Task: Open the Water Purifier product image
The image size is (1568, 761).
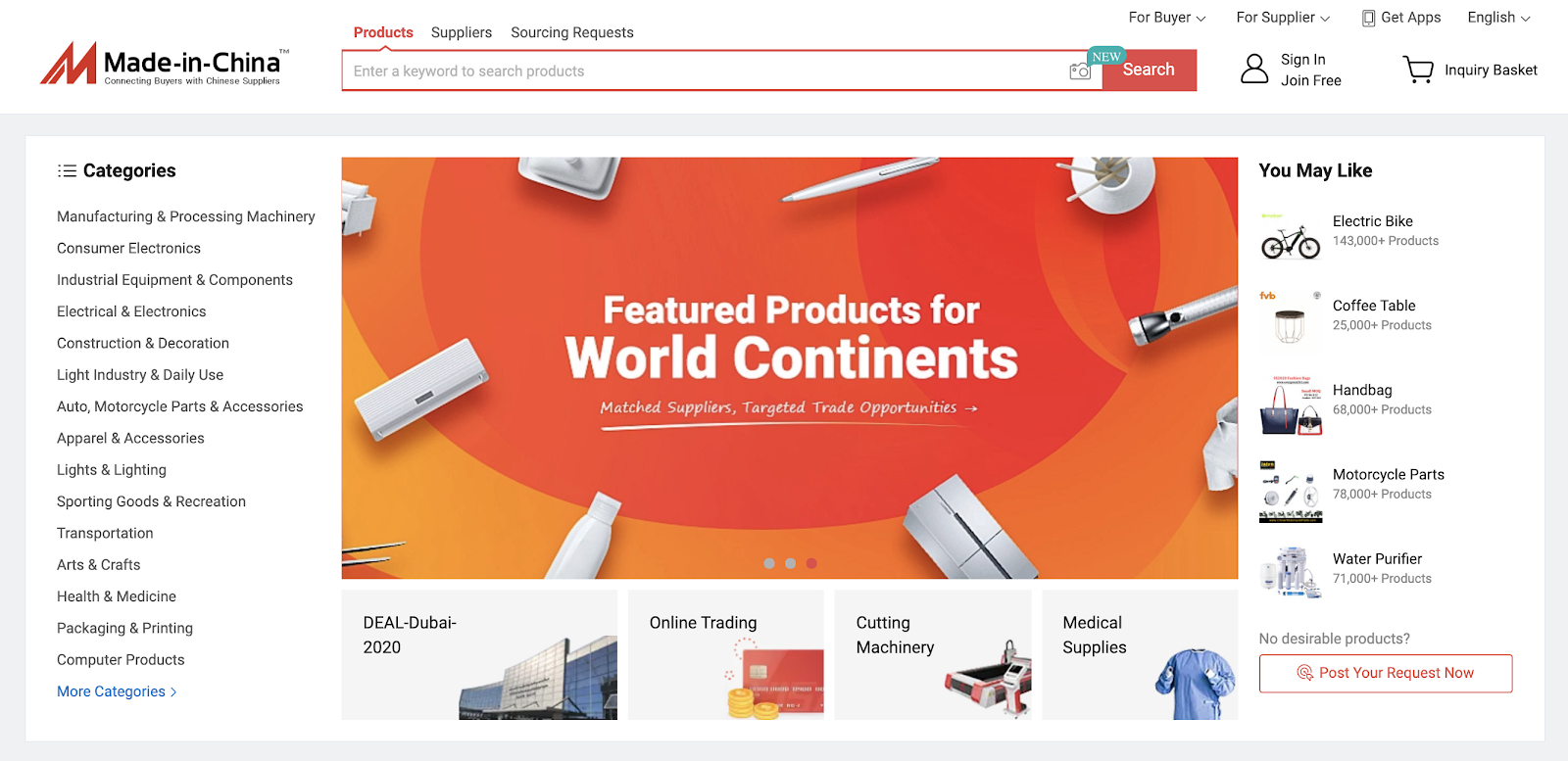Action: pyautogui.click(x=1291, y=572)
